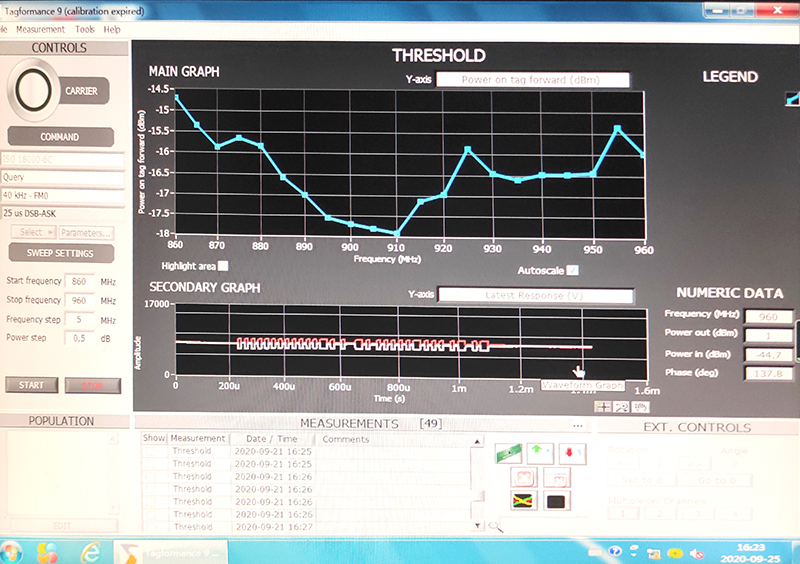Select the crosshair cursor tool under secondary graph
800x564 pixels.
click(x=603, y=406)
